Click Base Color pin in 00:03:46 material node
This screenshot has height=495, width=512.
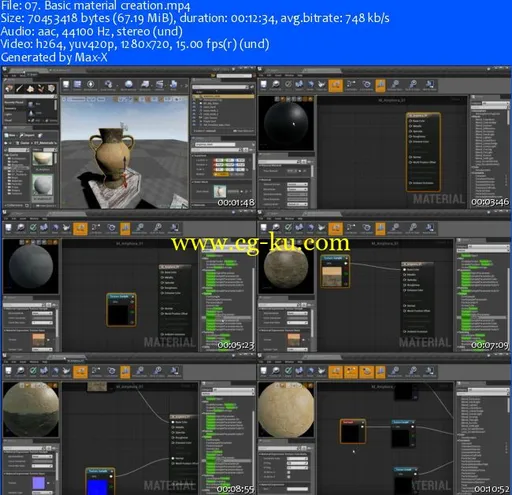click(x=411, y=121)
